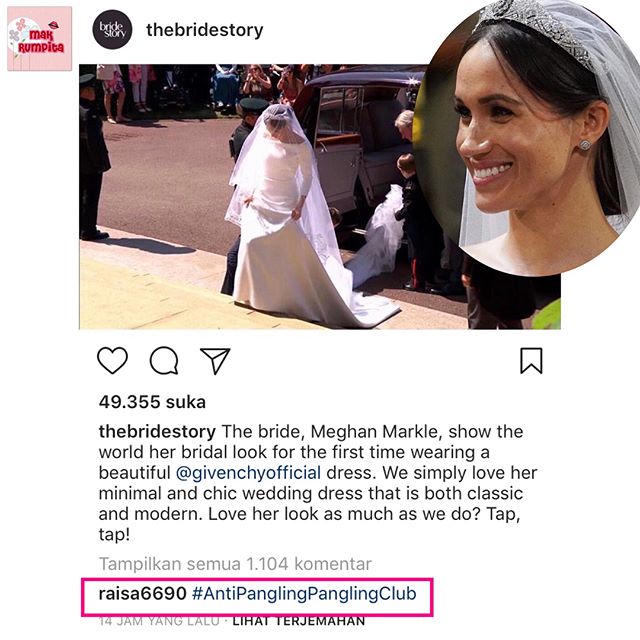Tap the heart like icon
The height and width of the screenshot is (640, 640).
point(112,360)
